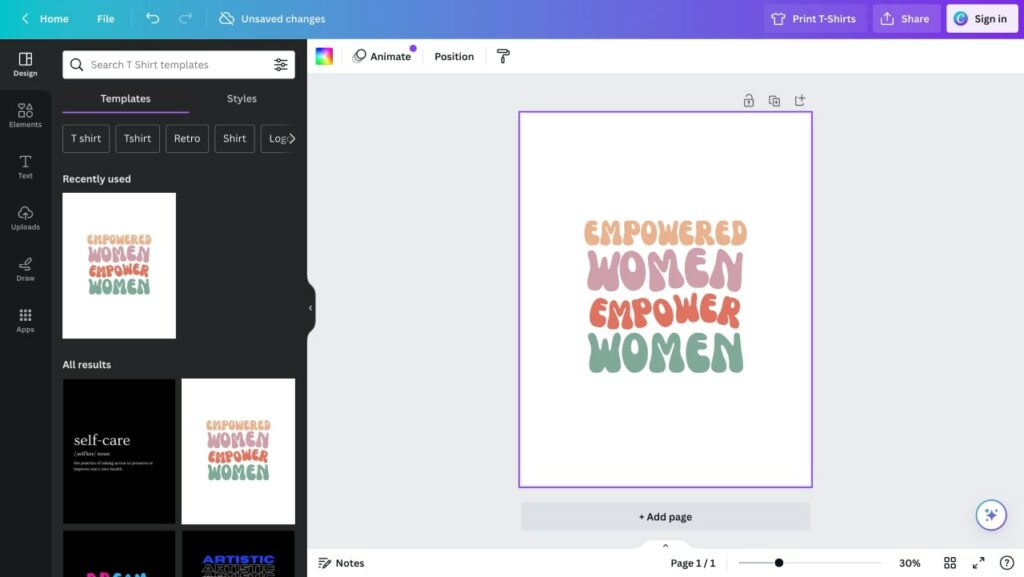Open the Elements panel

pyautogui.click(x=24, y=117)
